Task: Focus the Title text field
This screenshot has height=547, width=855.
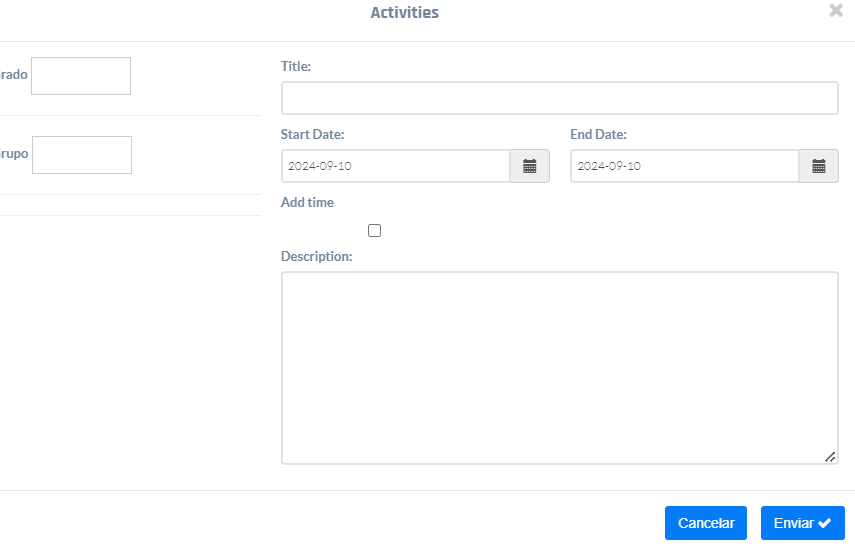Action: point(559,98)
